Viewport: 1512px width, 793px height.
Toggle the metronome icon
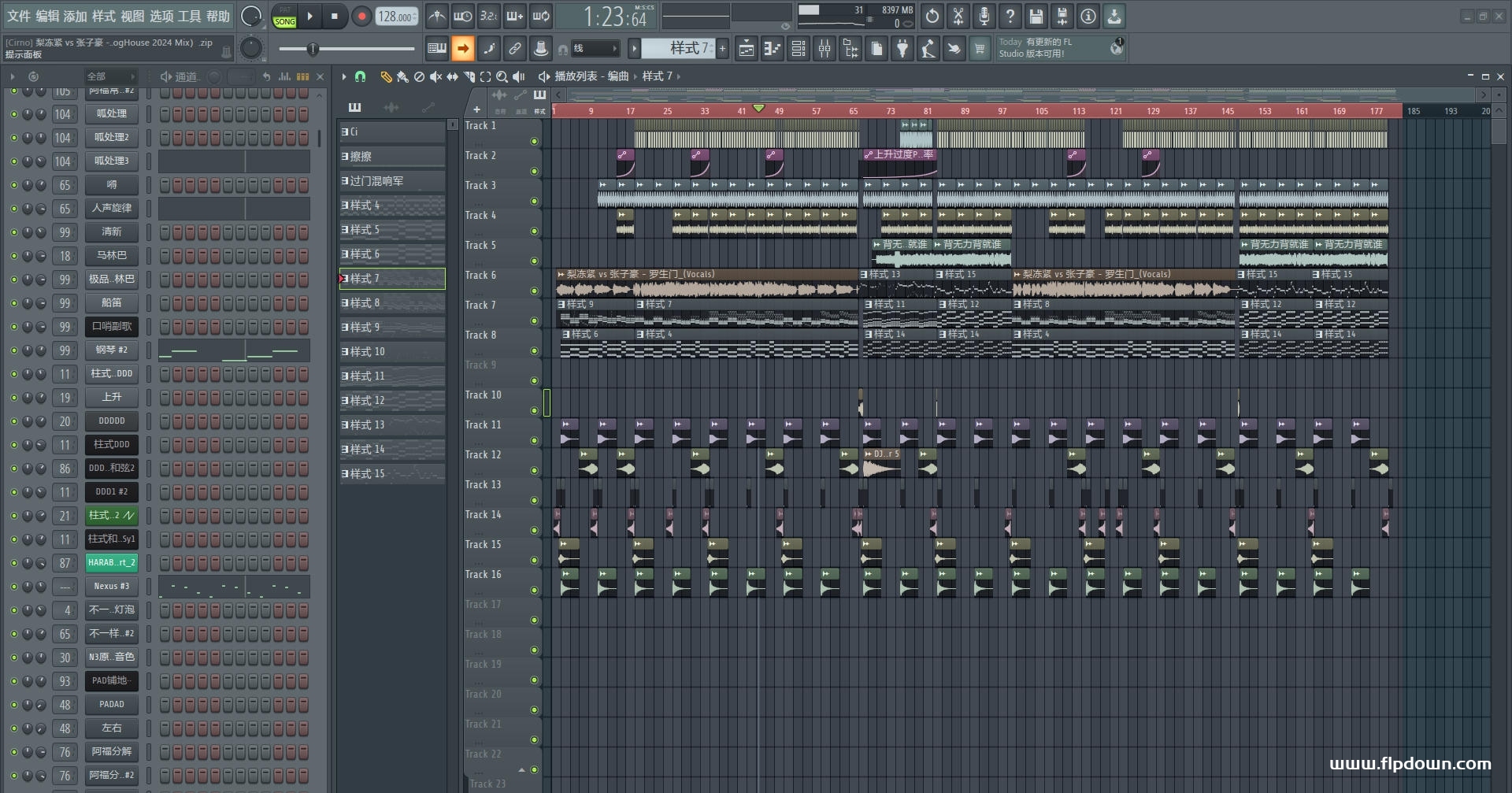pyautogui.click(x=437, y=16)
